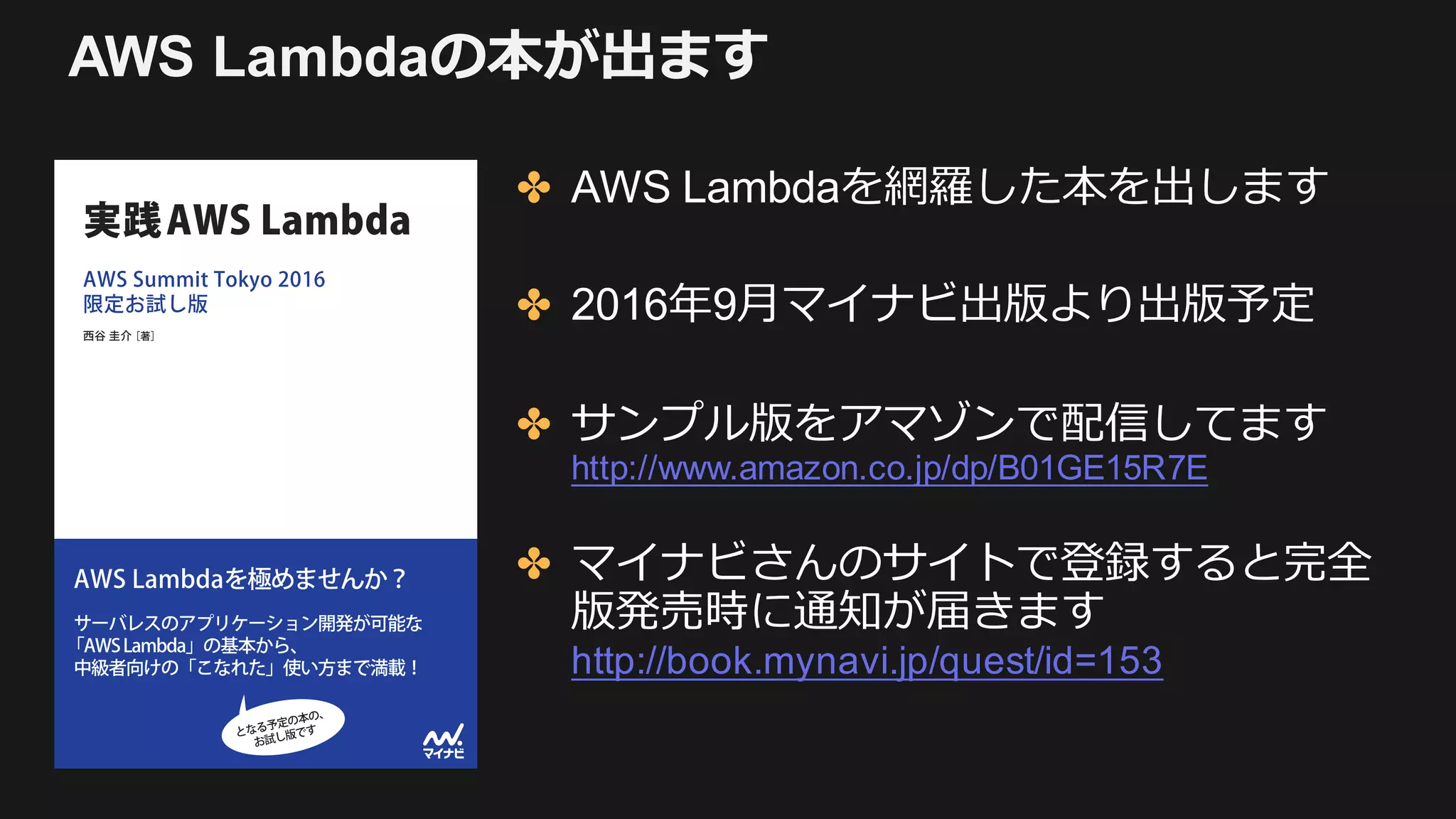The height and width of the screenshot is (819, 1456).
Task: Click the serverless description paragraph on cover
Action: (247, 646)
